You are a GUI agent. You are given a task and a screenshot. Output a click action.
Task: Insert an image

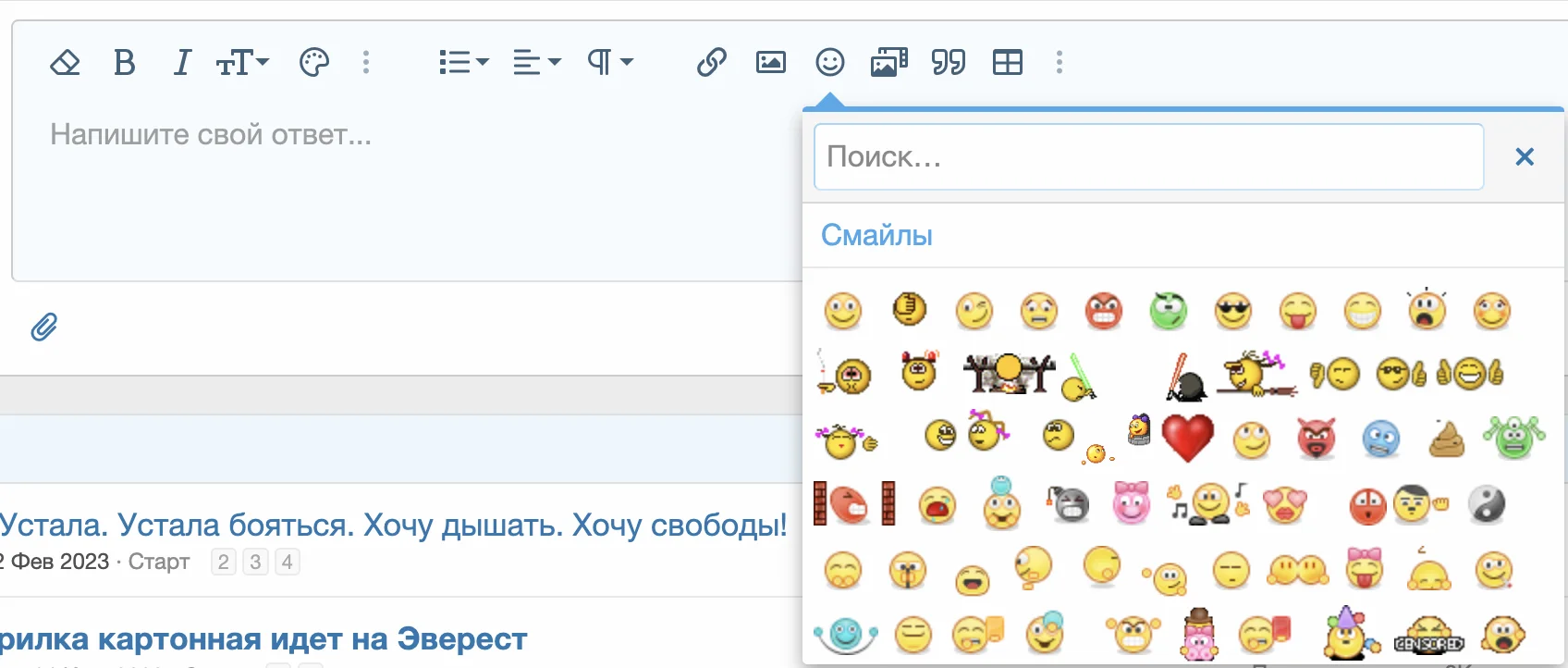[771, 63]
